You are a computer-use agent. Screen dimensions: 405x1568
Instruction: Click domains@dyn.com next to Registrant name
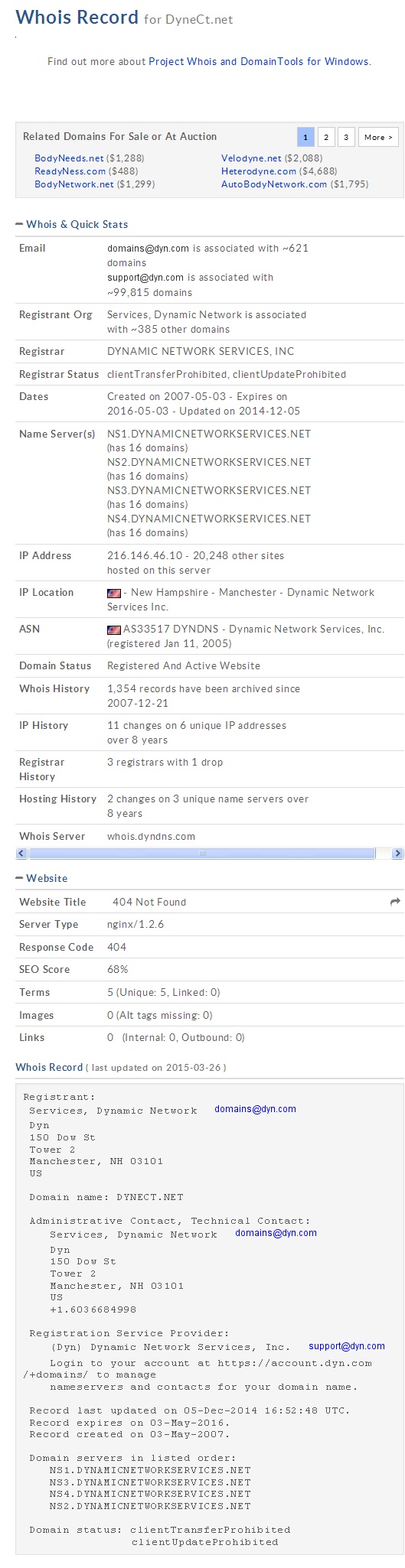pos(255,1108)
